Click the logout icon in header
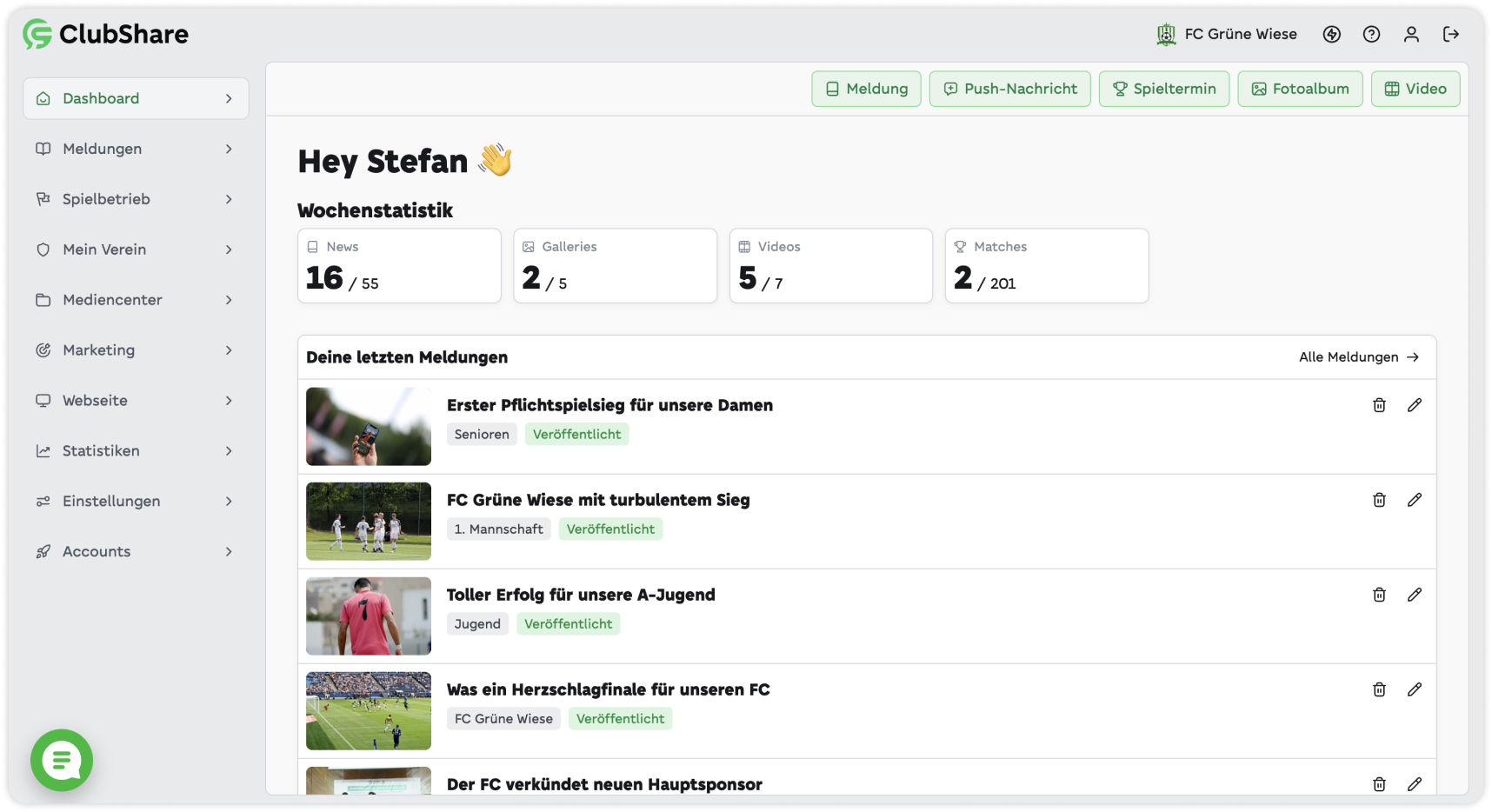Screen dimensions: 1492x812 [1451, 34]
